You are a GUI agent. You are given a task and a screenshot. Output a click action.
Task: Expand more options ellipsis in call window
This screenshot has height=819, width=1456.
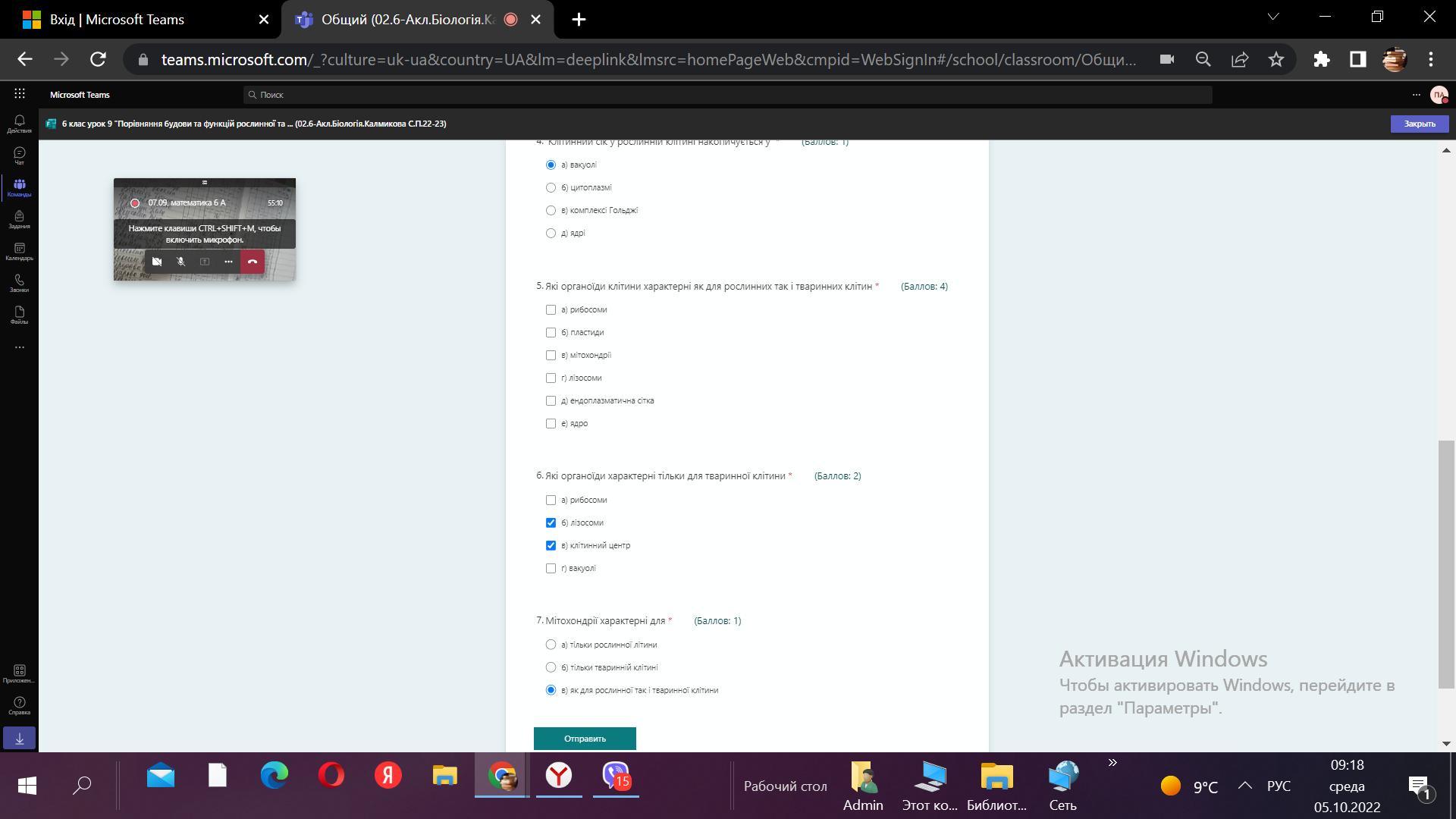point(228,262)
